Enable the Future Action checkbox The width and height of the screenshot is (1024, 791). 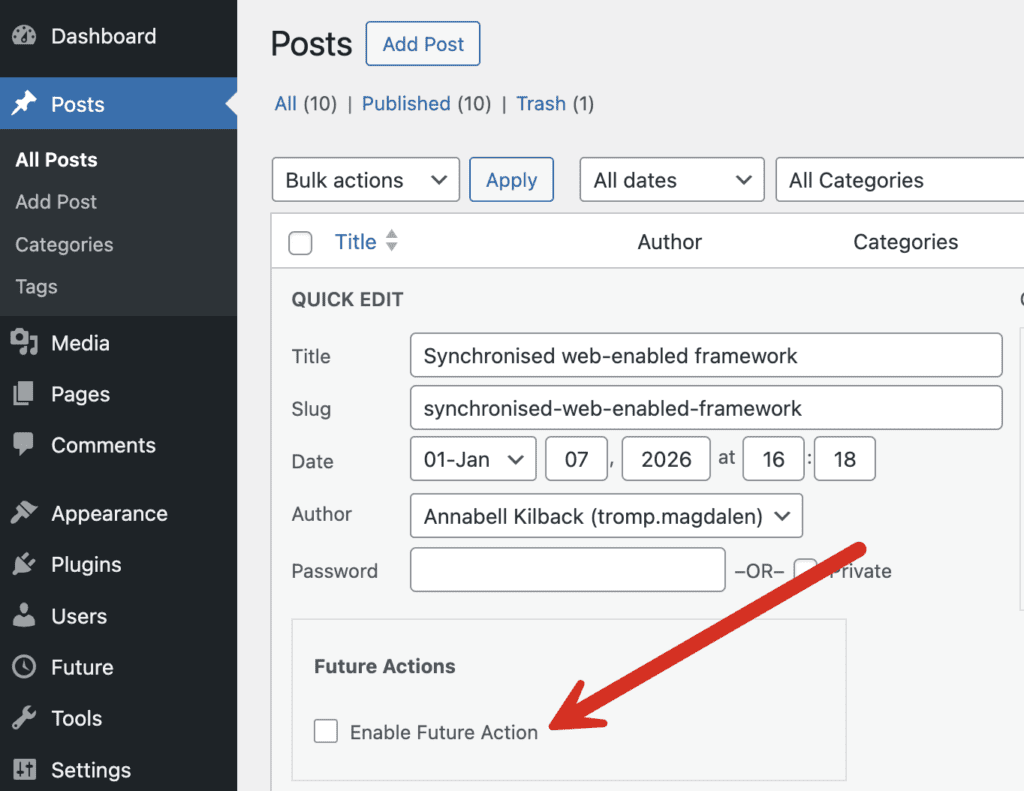click(x=326, y=732)
